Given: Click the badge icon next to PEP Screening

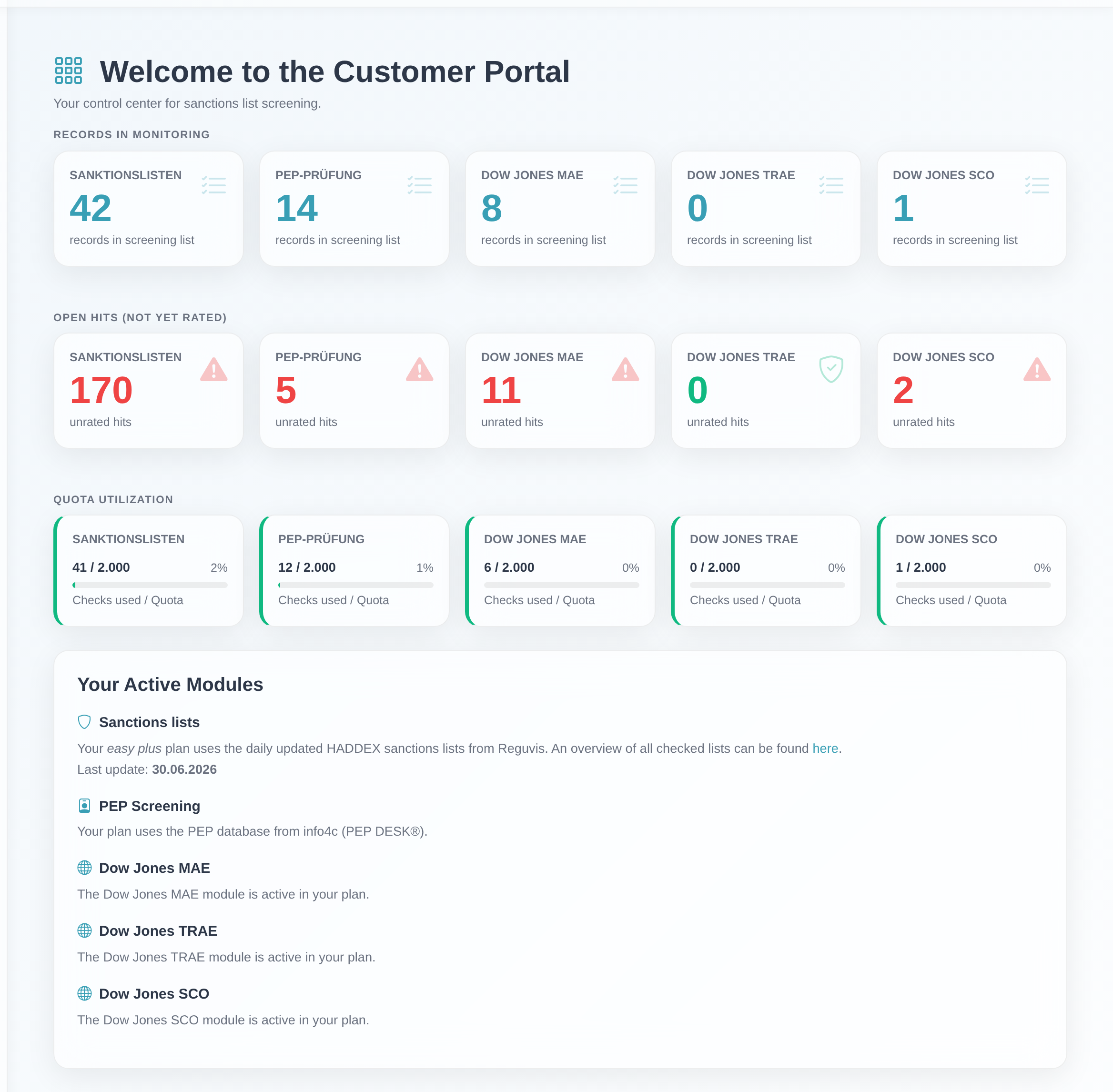Looking at the screenshot, I should (x=84, y=806).
